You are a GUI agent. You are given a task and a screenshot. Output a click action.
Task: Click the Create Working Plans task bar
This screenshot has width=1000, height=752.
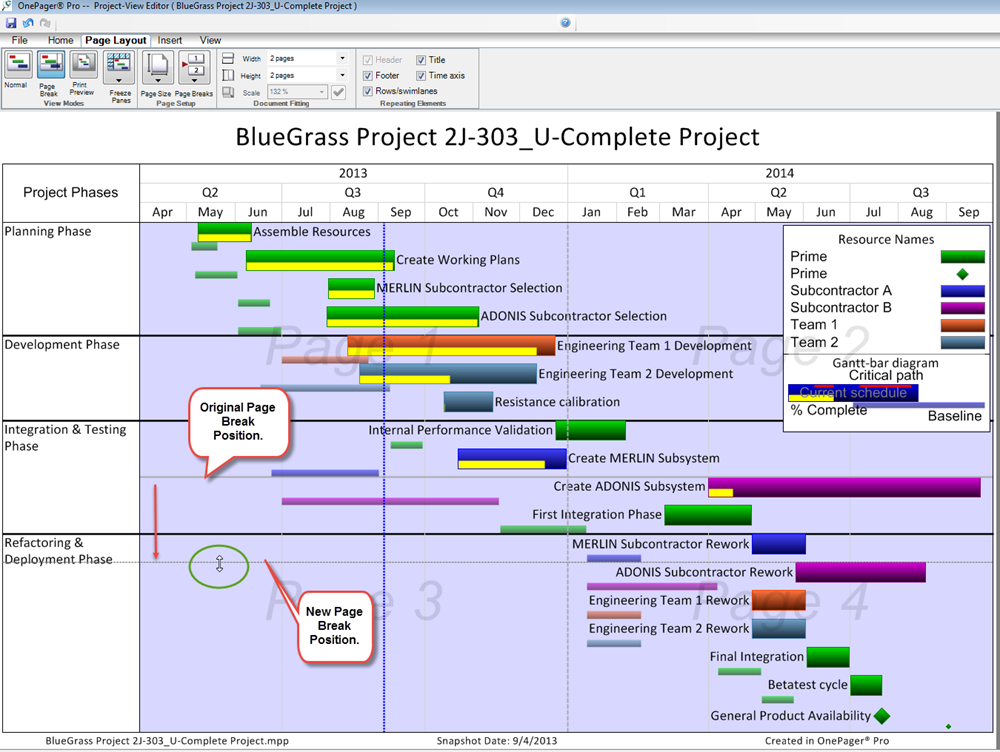click(320, 260)
